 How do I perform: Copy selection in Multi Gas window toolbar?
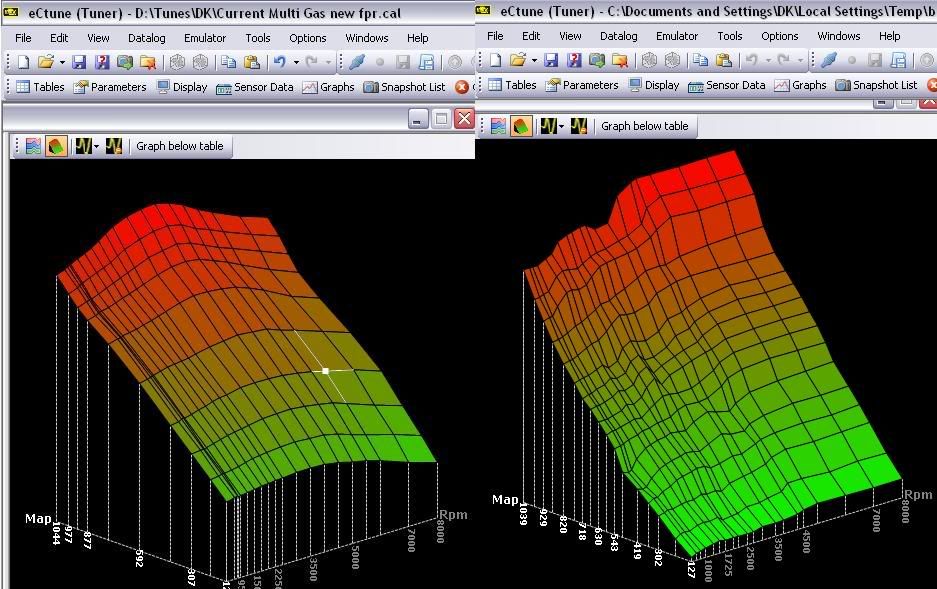pyautogui.click(x=229, y=62)
